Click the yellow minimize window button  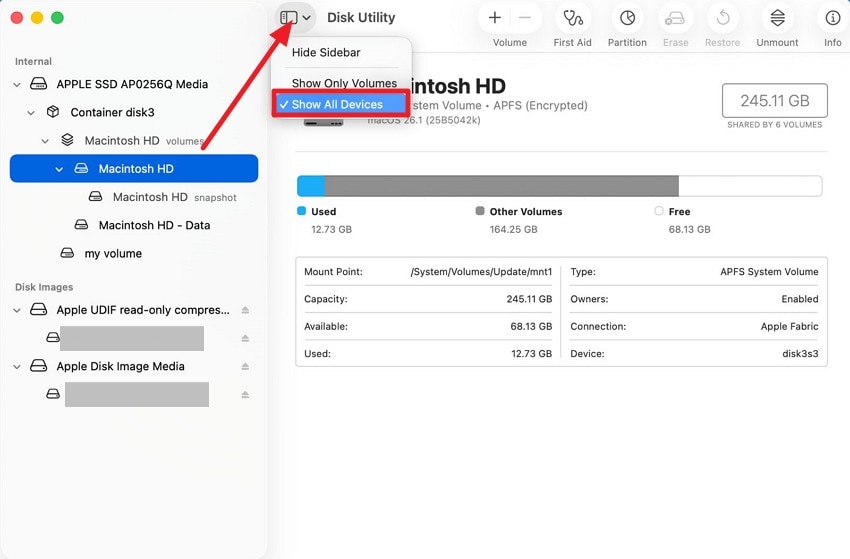(x=37, y=18)
